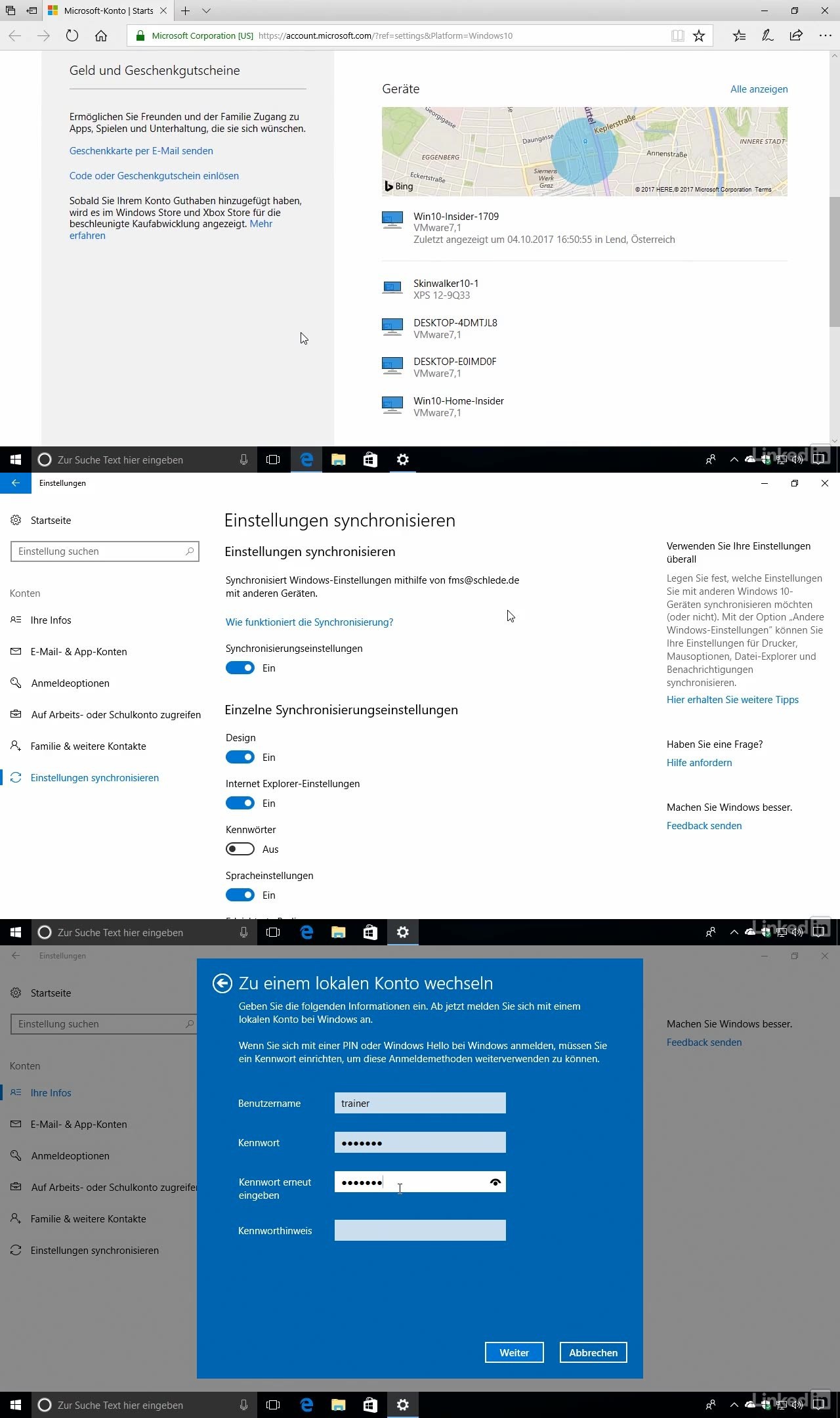Go back using the dialog's circled arrow
This screenshot has width=840, height=1418.
coord(222,983)
